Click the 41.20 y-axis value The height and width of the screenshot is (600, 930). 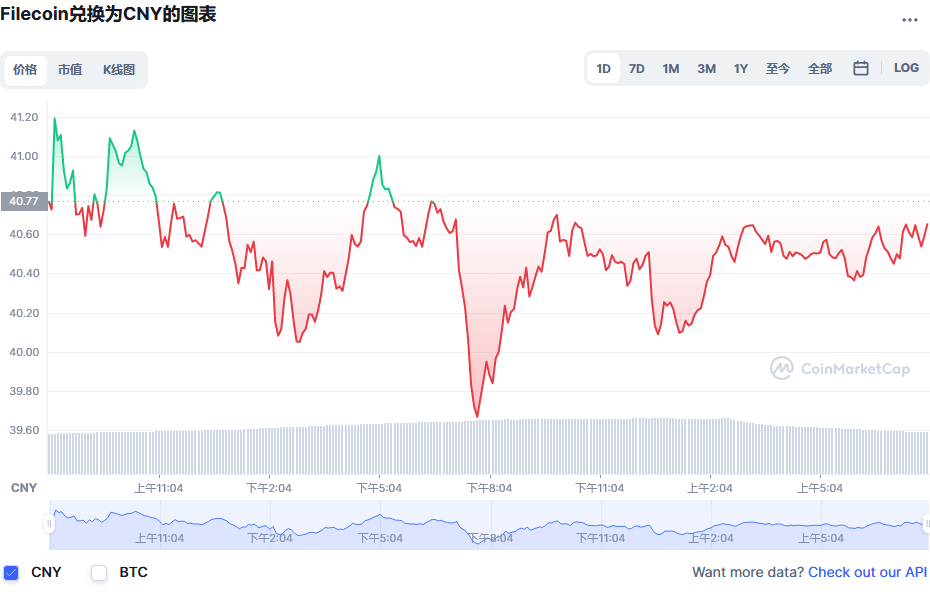tap(24, 117)
